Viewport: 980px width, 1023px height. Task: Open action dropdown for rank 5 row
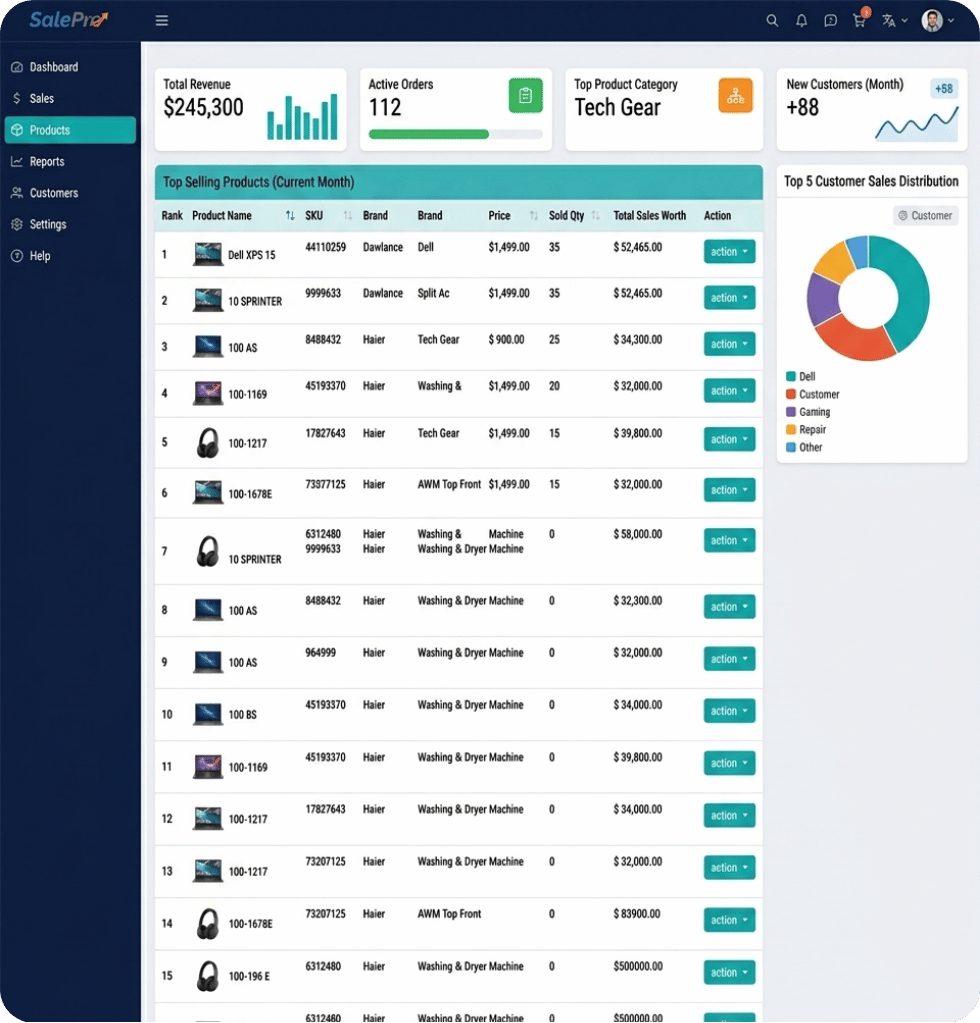pos(729,439)
